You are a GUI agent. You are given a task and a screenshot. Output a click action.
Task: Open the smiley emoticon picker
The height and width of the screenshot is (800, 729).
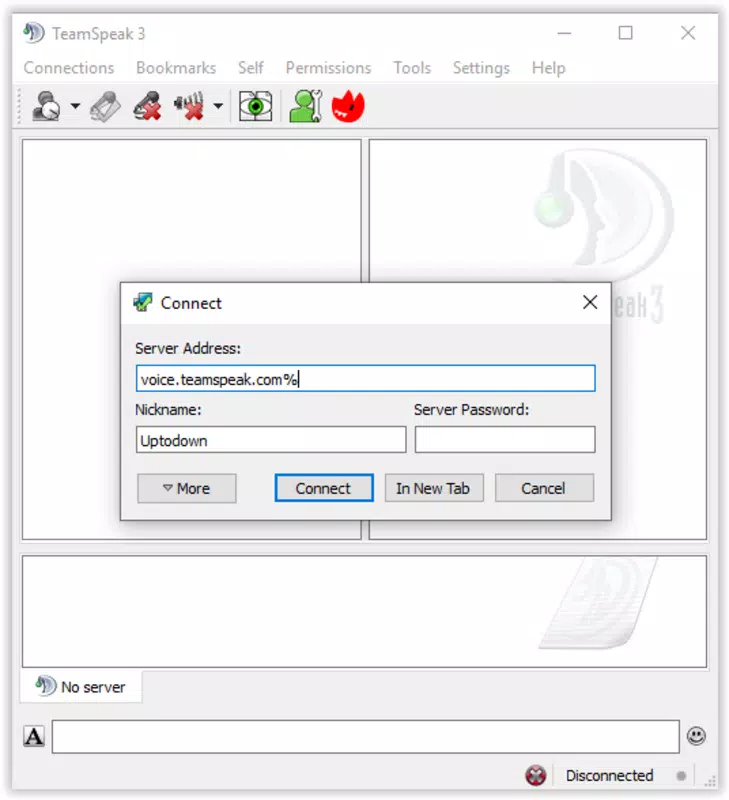click(696, 736)
